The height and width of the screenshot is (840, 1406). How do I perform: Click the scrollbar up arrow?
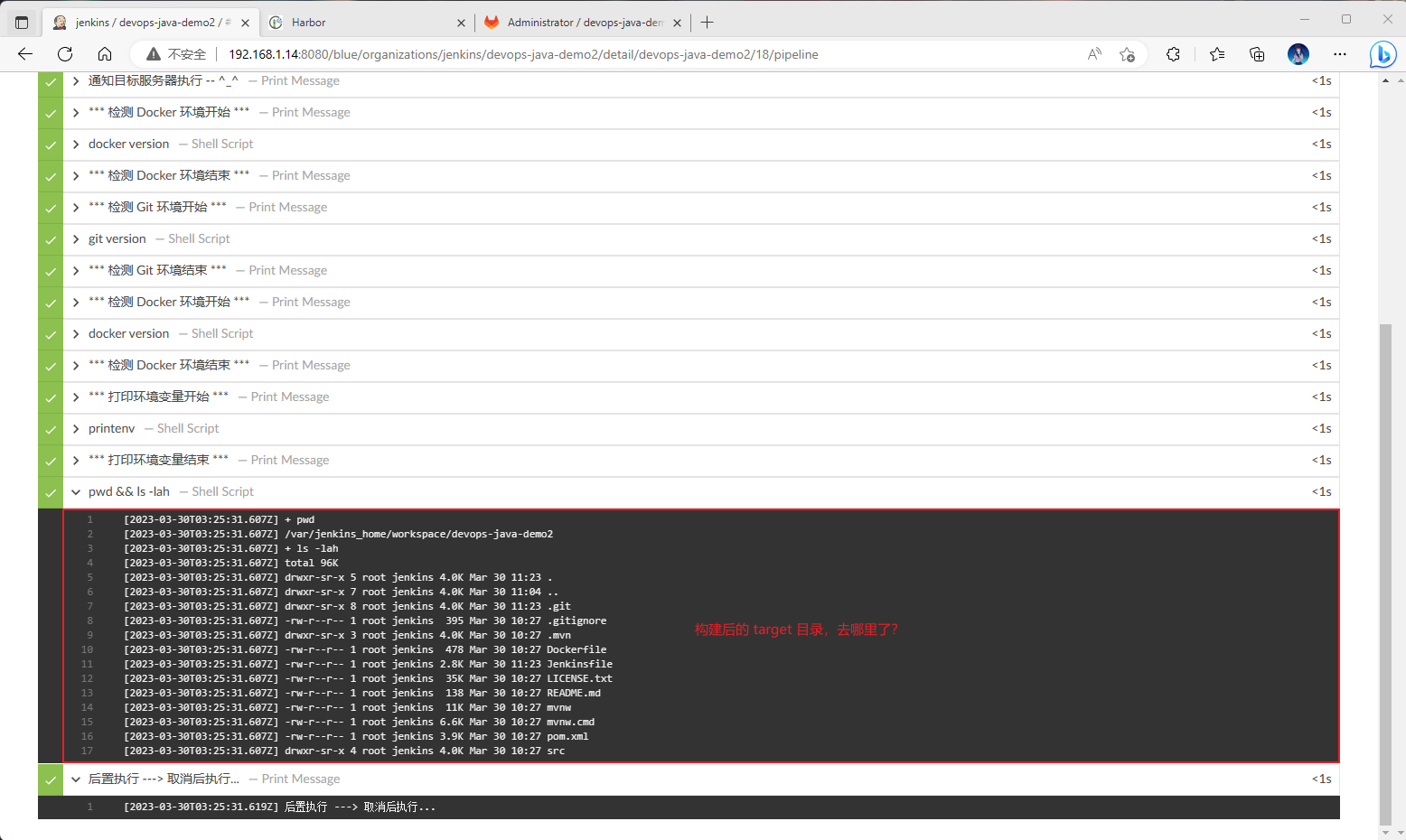point(1385,80)
